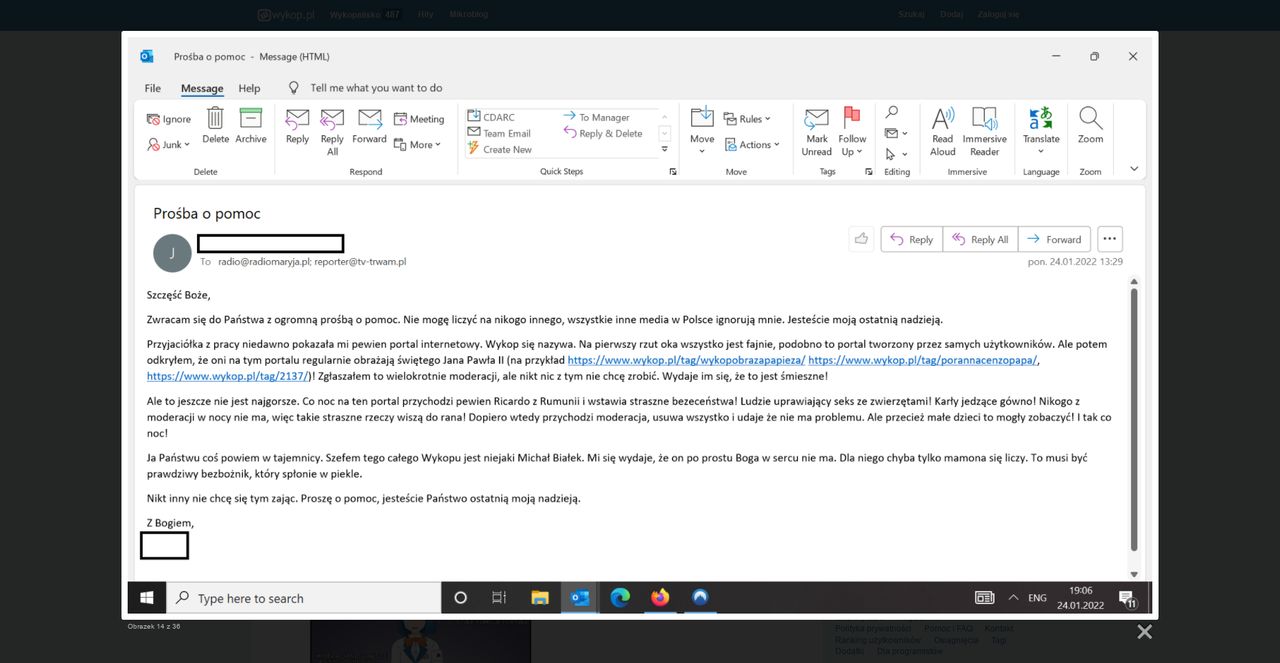Image resolution: width=1280 pixels, height=663 pixels.
Task: Open the Help tab
Action: coord(249,88)
